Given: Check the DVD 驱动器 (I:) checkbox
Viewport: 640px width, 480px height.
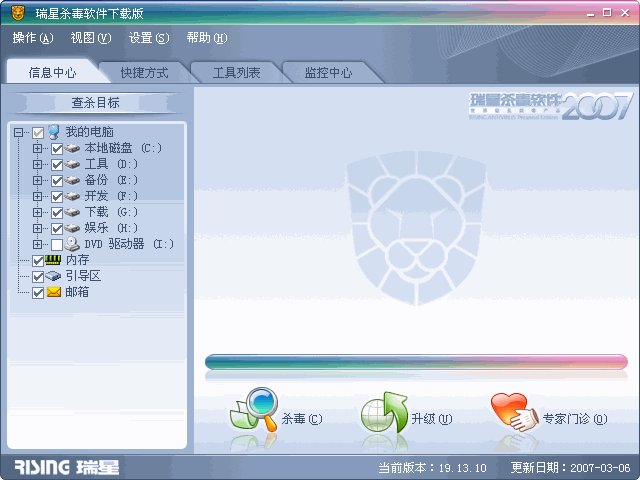Looking at the screenshot, I should point(57,244).
